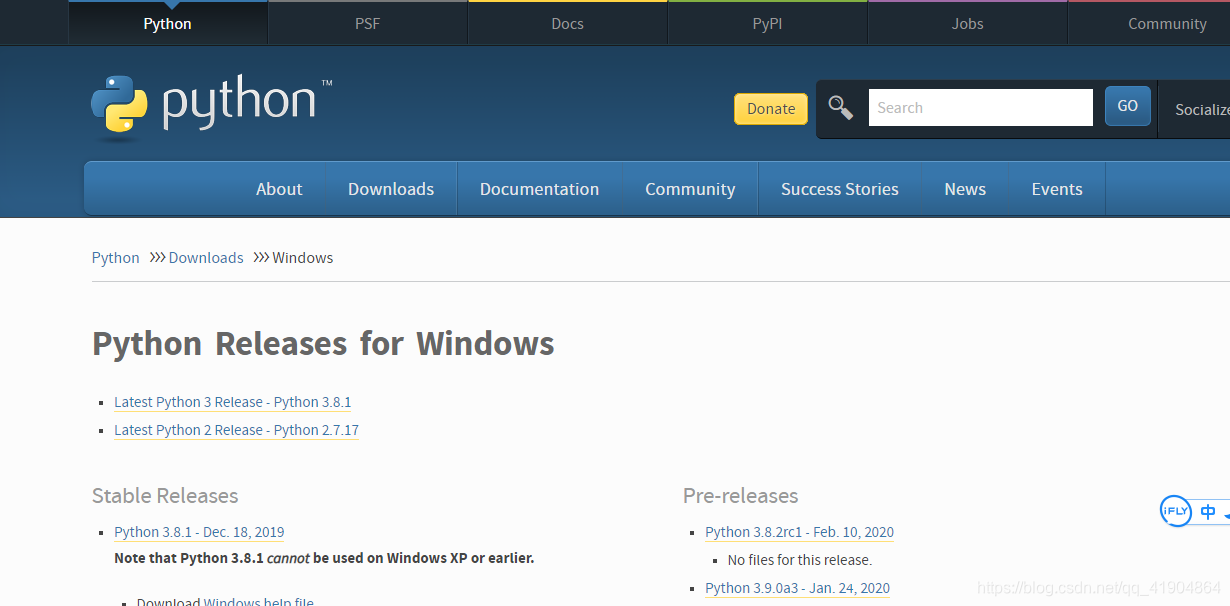The image size is (1230, 606).
Task: Open the Jobs top tab
Action: 967,23
